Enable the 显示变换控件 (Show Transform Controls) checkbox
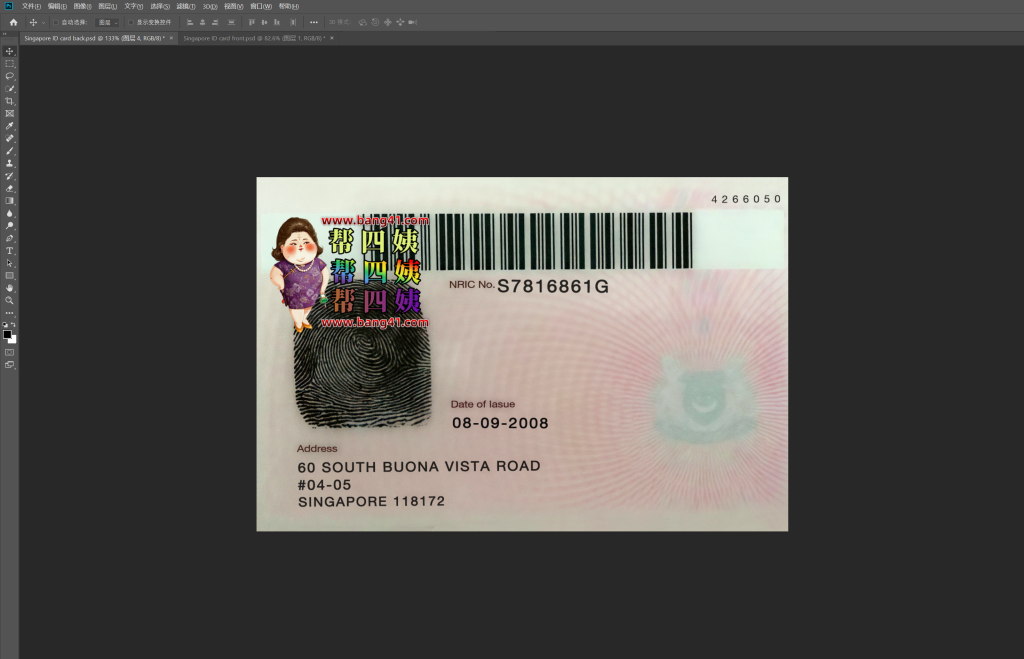The width and height of the screenshot is (1024, 659). coord(130,21)
